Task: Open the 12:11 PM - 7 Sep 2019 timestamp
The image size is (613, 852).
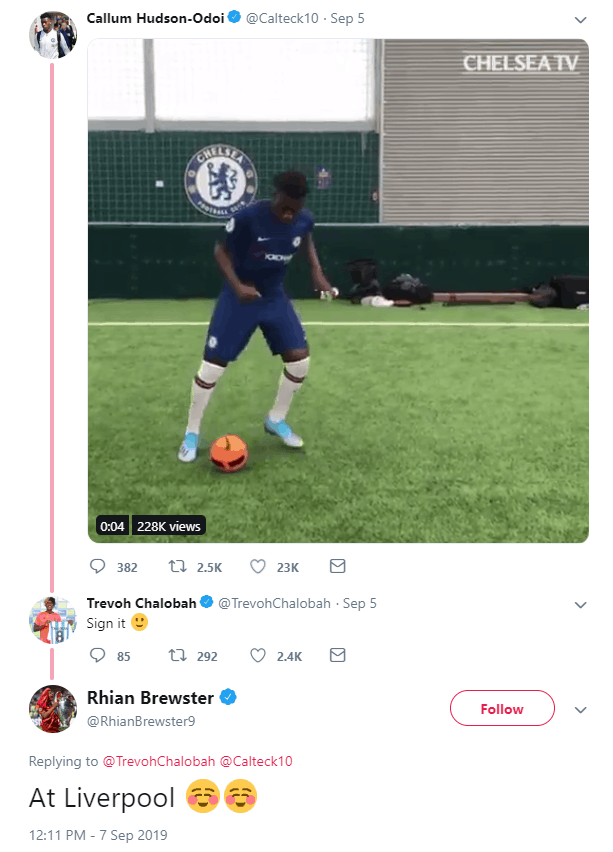Action: point(98,835)
